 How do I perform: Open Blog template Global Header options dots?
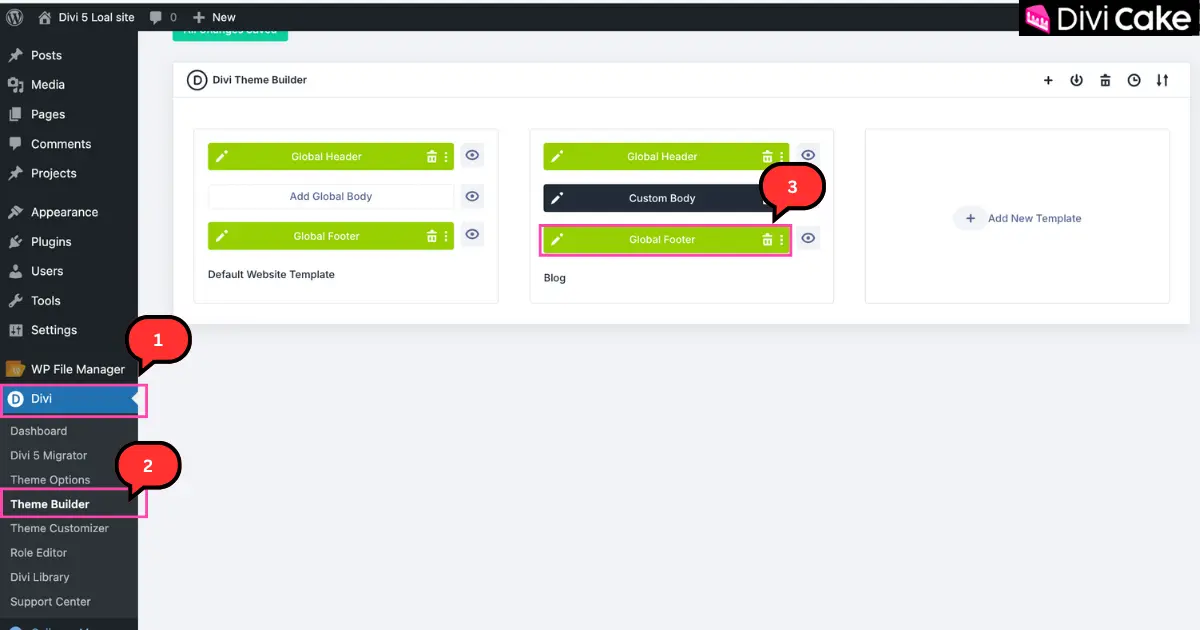pos(782,156)
